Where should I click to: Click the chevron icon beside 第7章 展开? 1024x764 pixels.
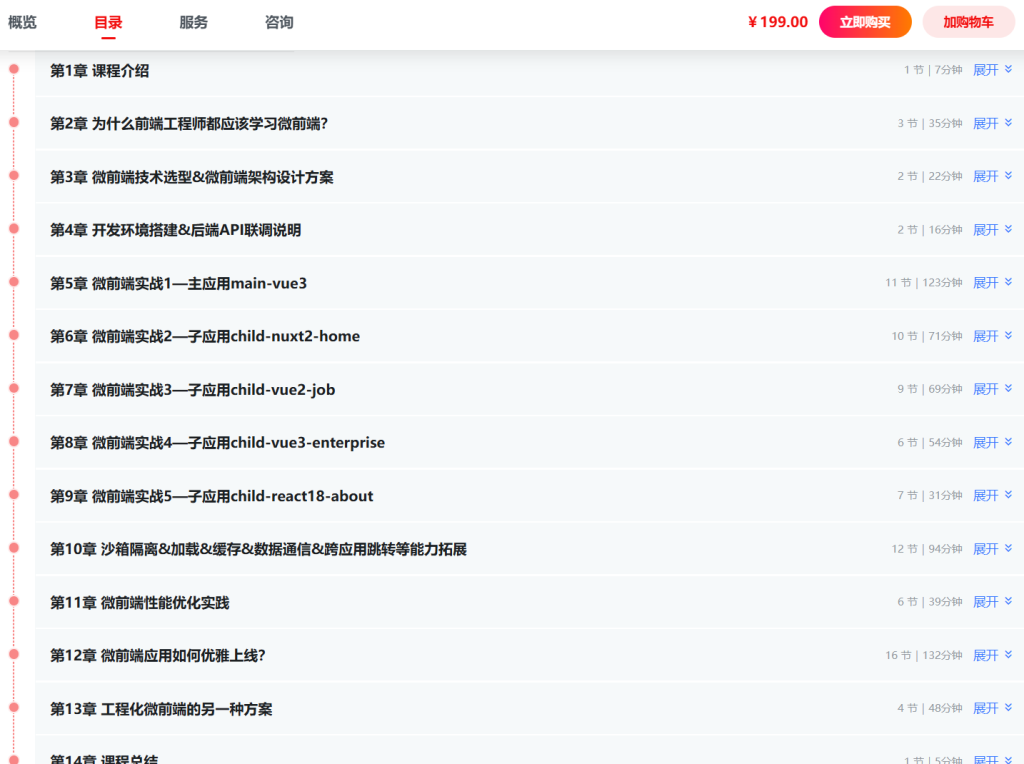click(x=1010, y=388)
